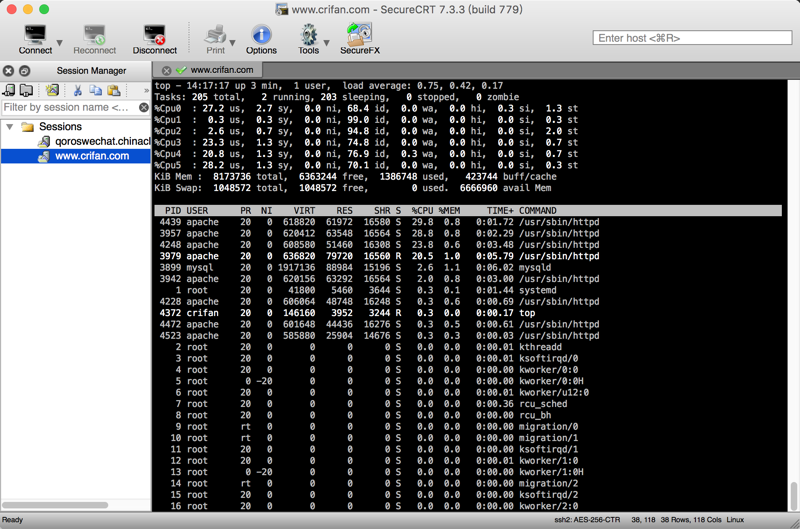Launch SecureFX from toolbar
800x529 pixels.
[360, 39]
